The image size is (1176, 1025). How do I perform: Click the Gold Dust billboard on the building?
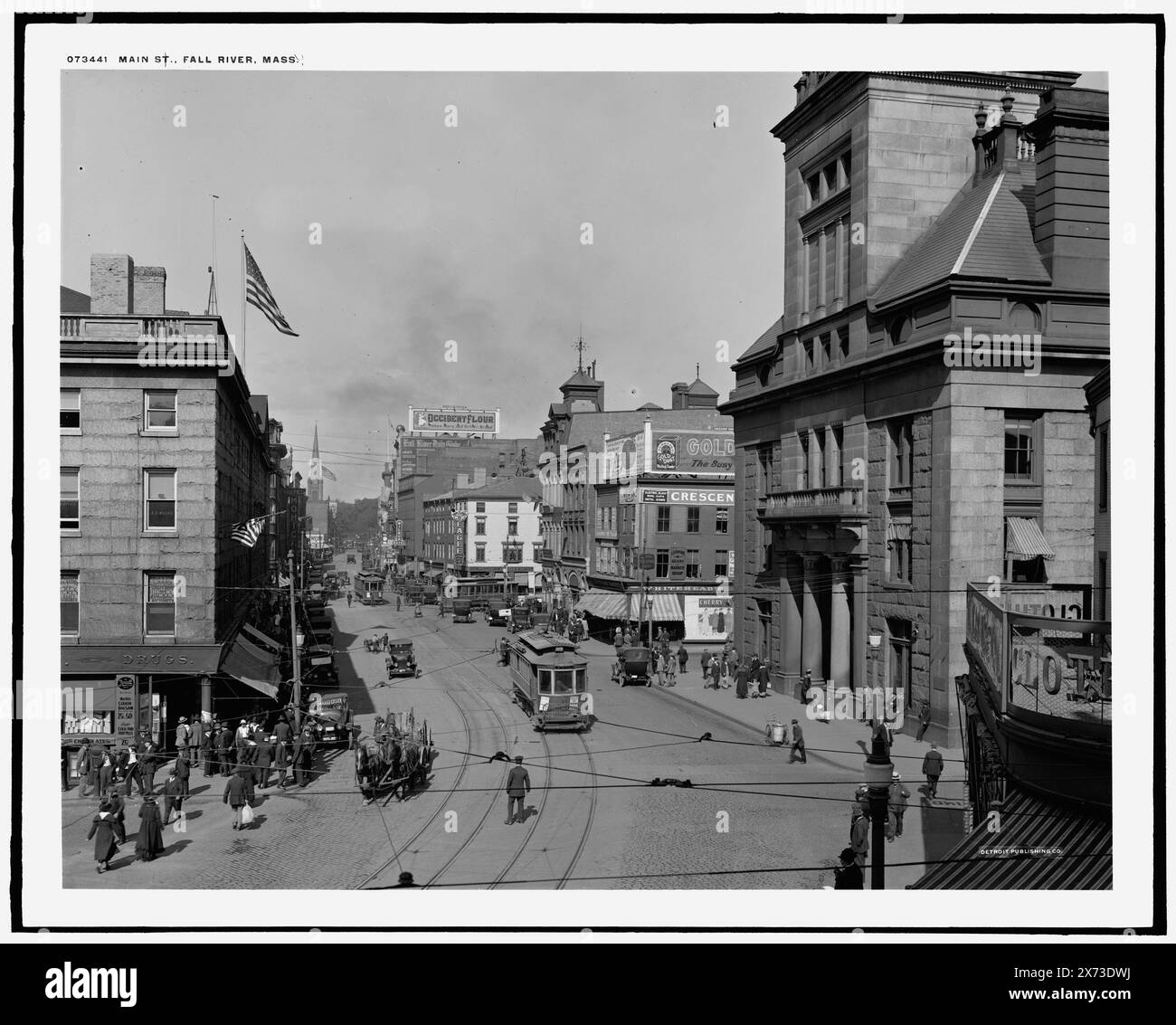coord(693,452)
